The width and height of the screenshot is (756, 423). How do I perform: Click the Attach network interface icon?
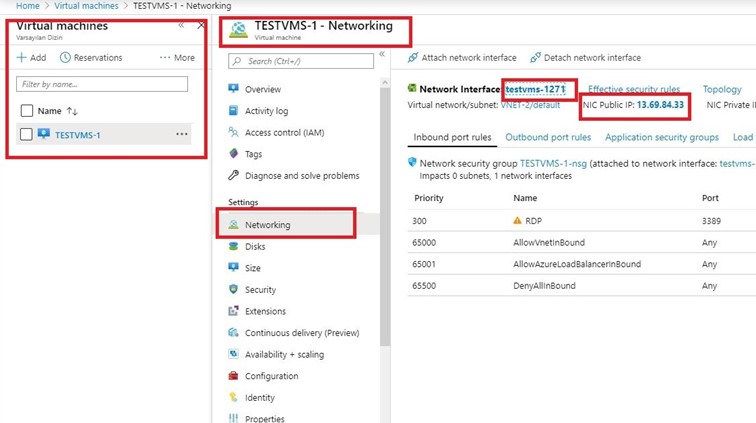[413, 57]
